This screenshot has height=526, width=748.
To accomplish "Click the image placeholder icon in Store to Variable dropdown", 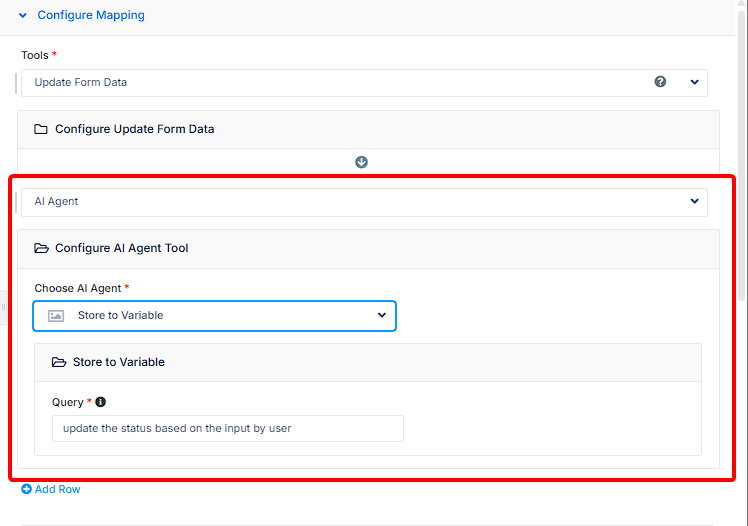I will (x=56, y=316).
